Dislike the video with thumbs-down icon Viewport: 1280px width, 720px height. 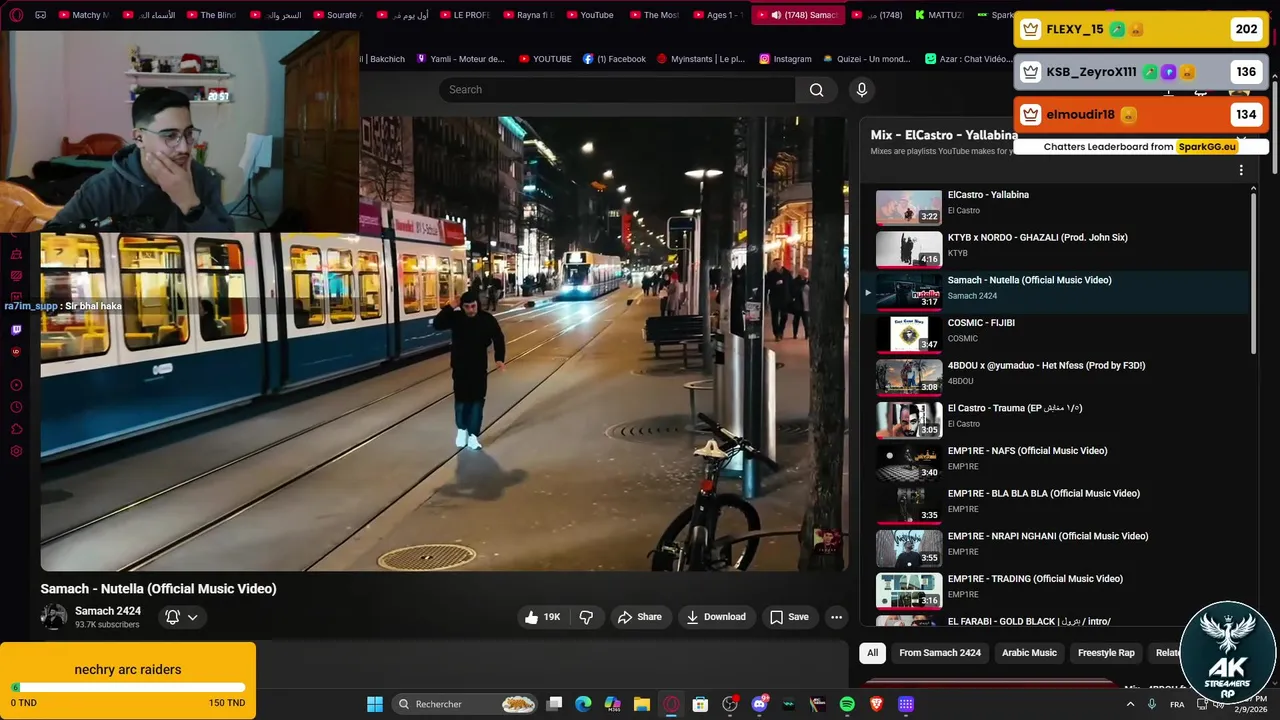tap(586, 617)
